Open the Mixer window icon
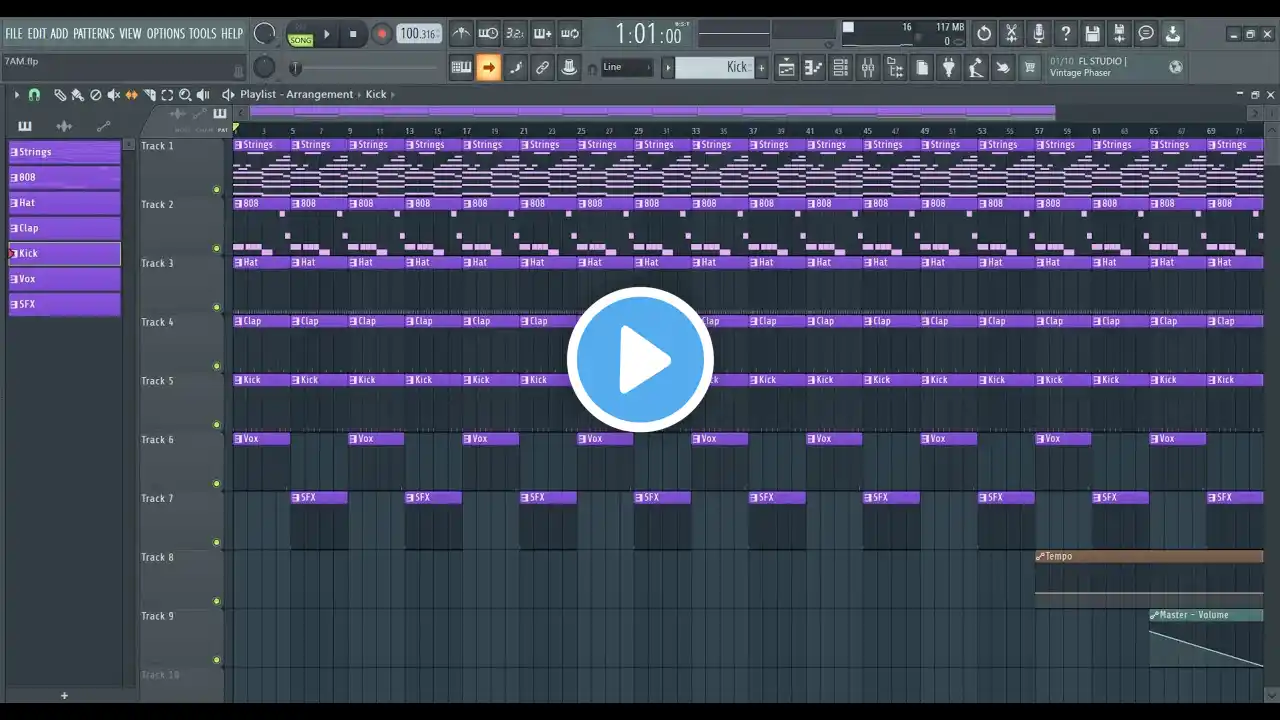Screen dimensions: 1280x720 (x=867, y=68)
